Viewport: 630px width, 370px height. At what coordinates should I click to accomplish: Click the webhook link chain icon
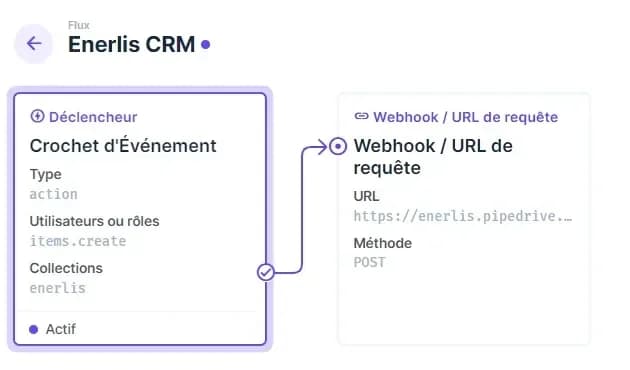pos(361,116)
